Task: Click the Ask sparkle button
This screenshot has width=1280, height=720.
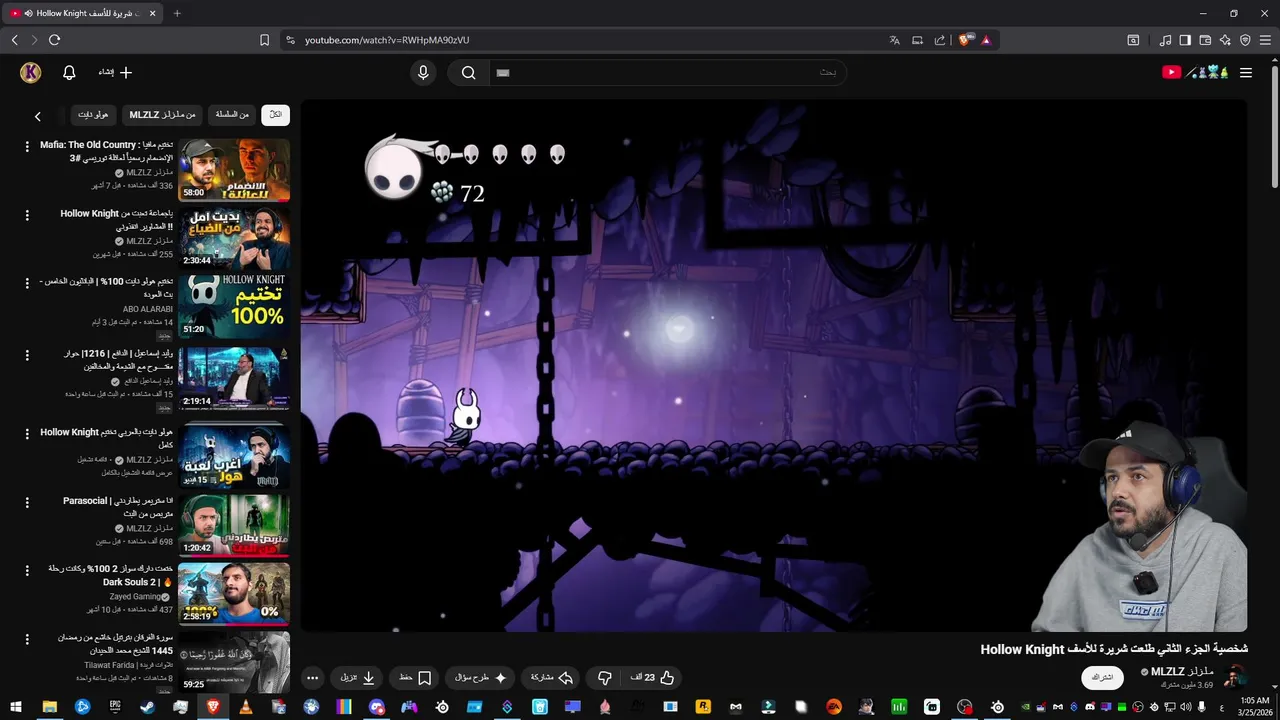Action: (481, 678)
